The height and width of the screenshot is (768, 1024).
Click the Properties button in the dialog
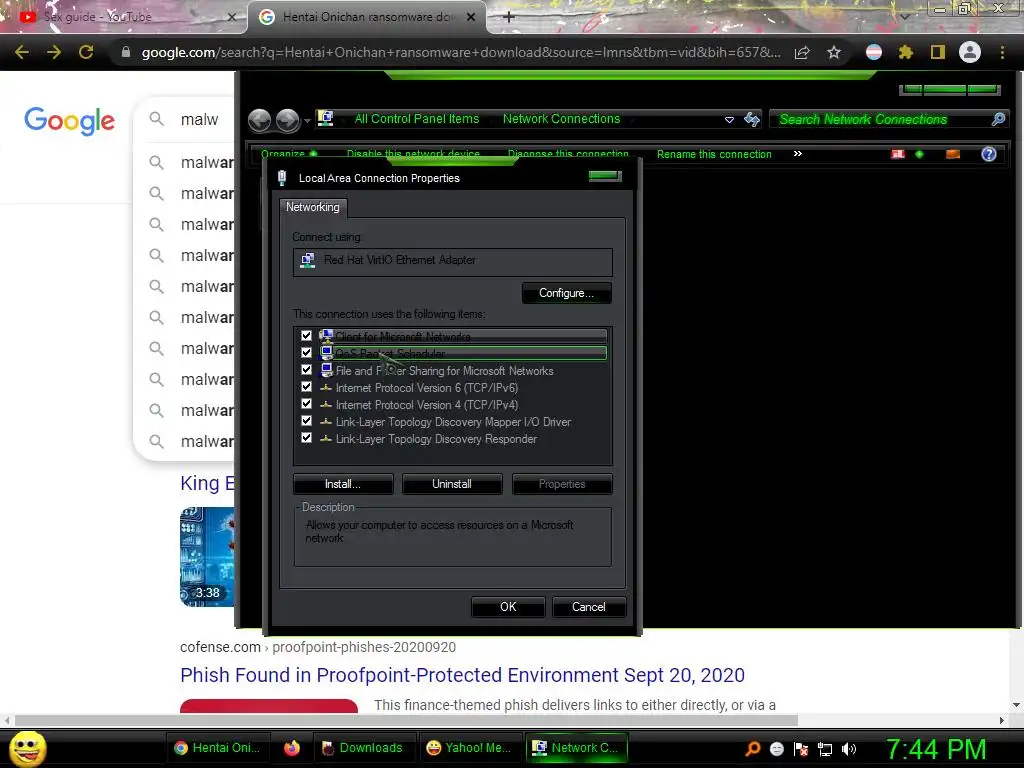click(562, 484)
